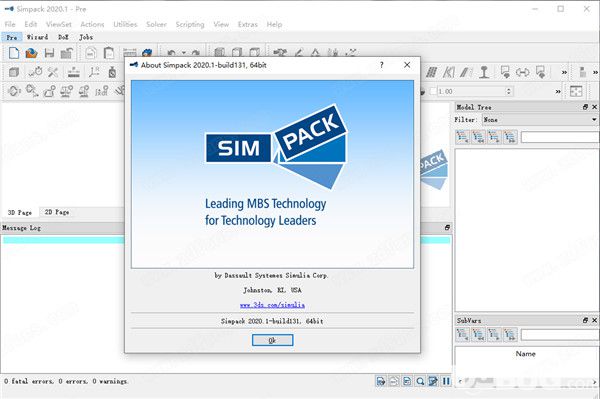This screenshot has height=399, width=600.
Task: Create a new model with the blank page icon
Action: tap(14, 53)
